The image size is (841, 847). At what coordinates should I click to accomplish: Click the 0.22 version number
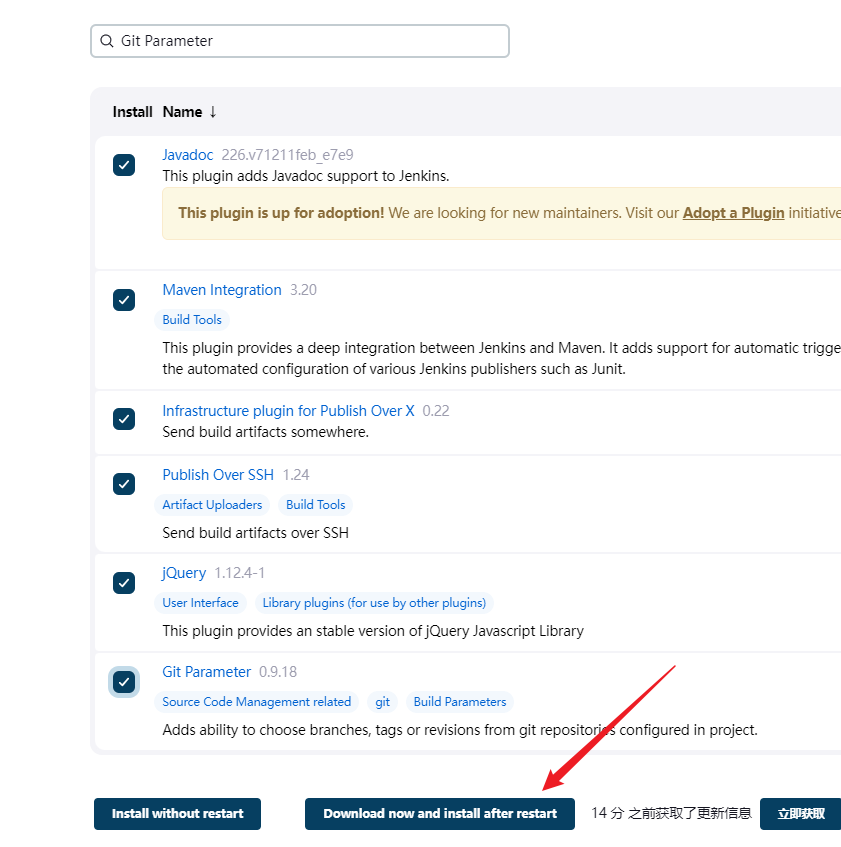(x=436, y=411)
